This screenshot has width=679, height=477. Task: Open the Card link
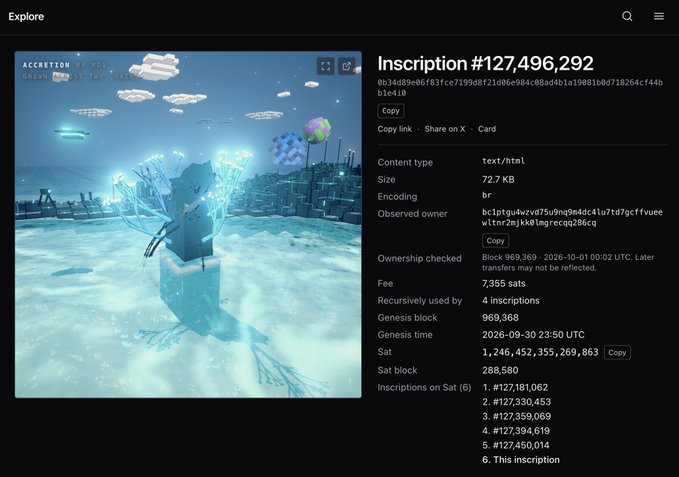487,129
